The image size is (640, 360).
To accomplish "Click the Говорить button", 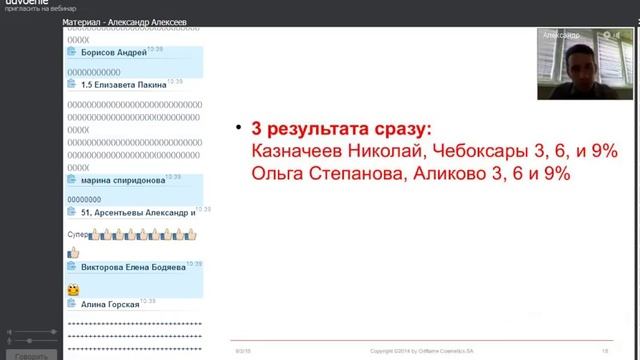I will tap(31, 355).
